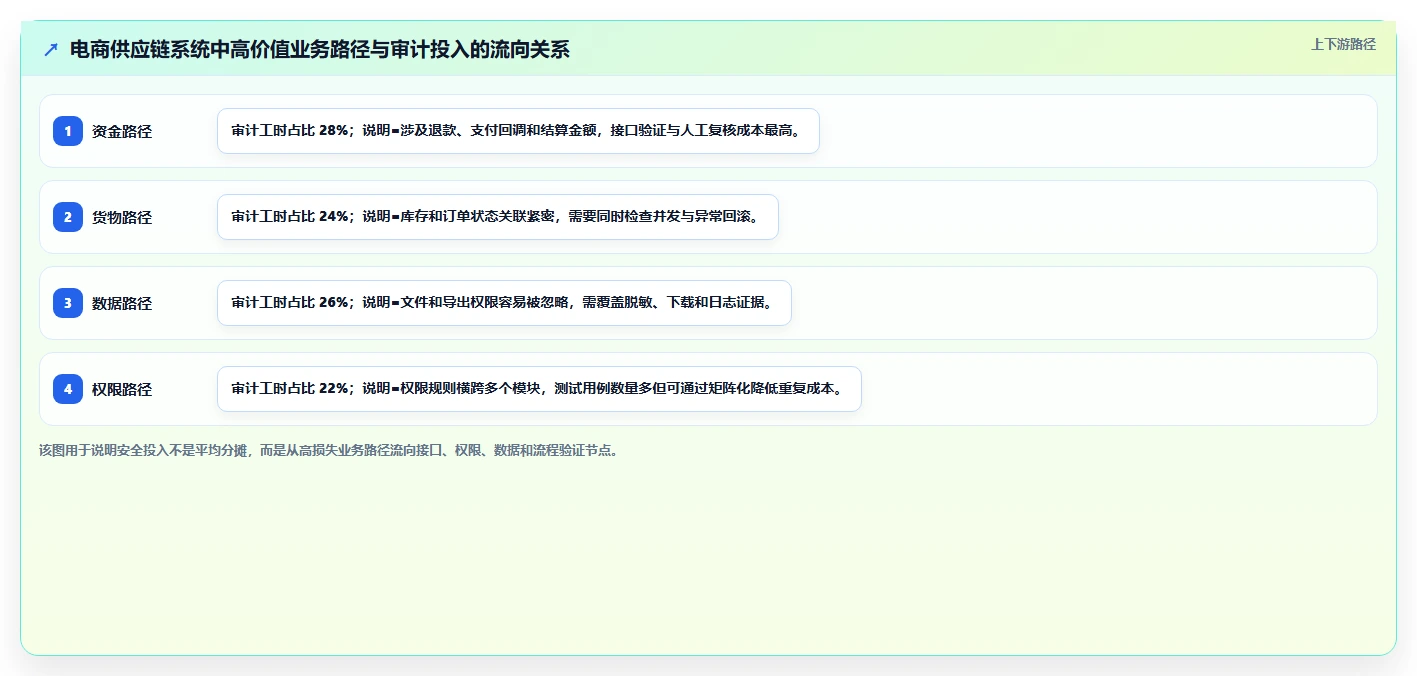
Task: Click the number 4 badge for 权限路径
Action: click(68, 389)
